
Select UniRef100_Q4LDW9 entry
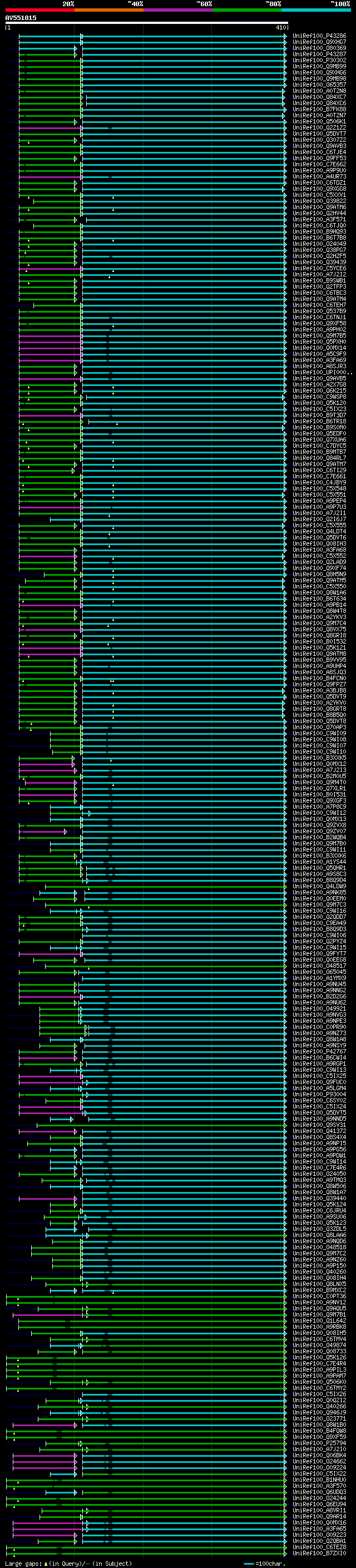pyautogui.click(x=319, y=886)
